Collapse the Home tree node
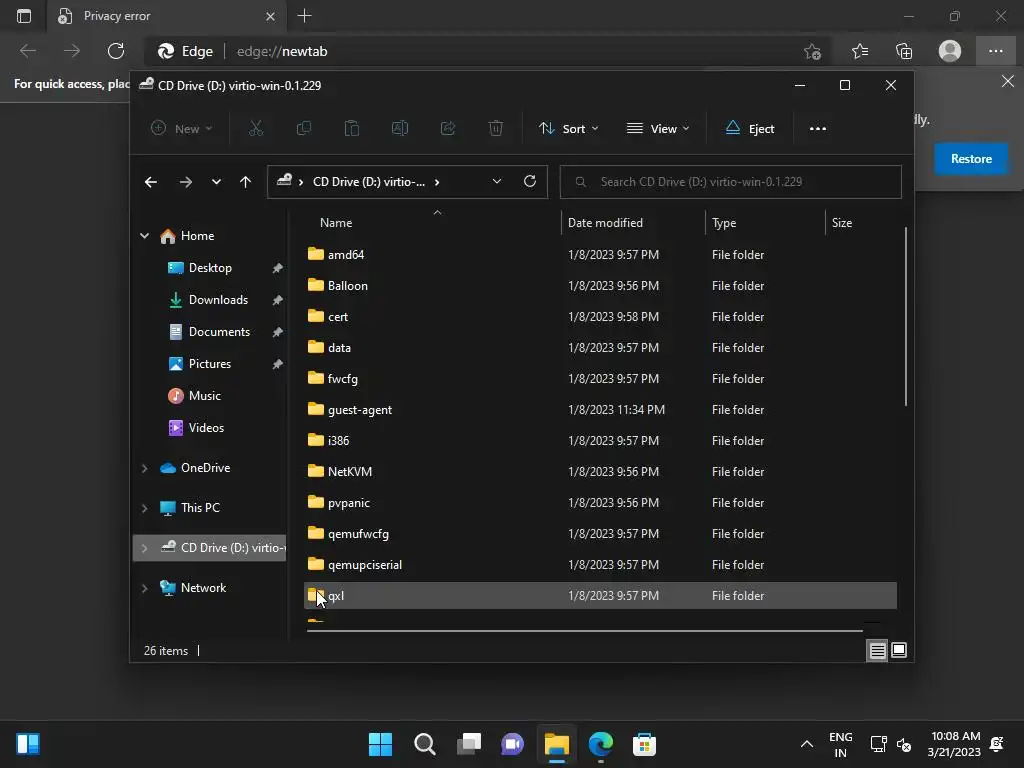 [144, 236]
